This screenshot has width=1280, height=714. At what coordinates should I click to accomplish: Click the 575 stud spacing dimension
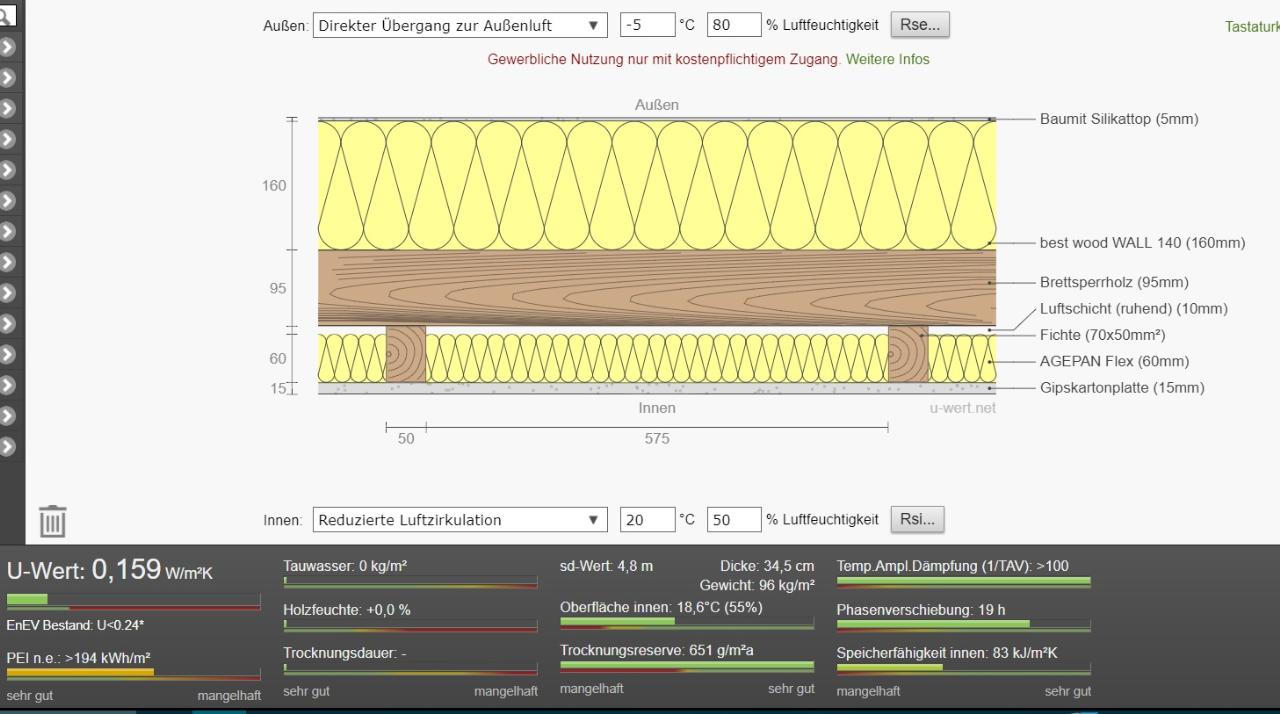click(657, 439)
